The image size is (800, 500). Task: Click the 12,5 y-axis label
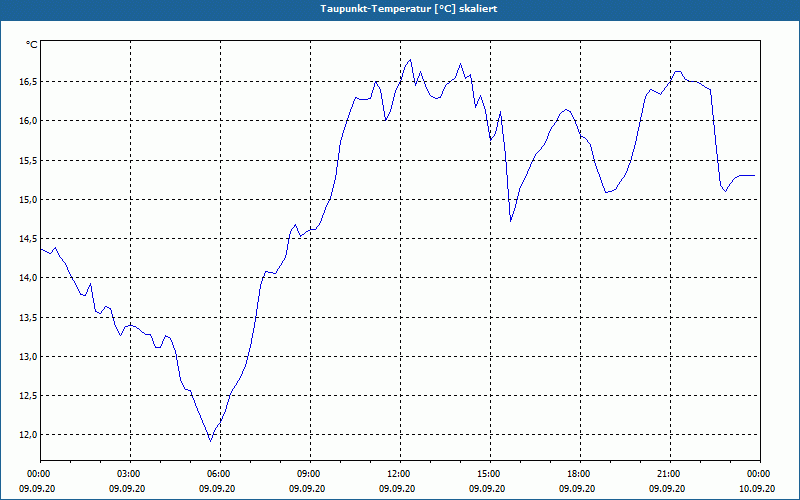click(28, 396)
